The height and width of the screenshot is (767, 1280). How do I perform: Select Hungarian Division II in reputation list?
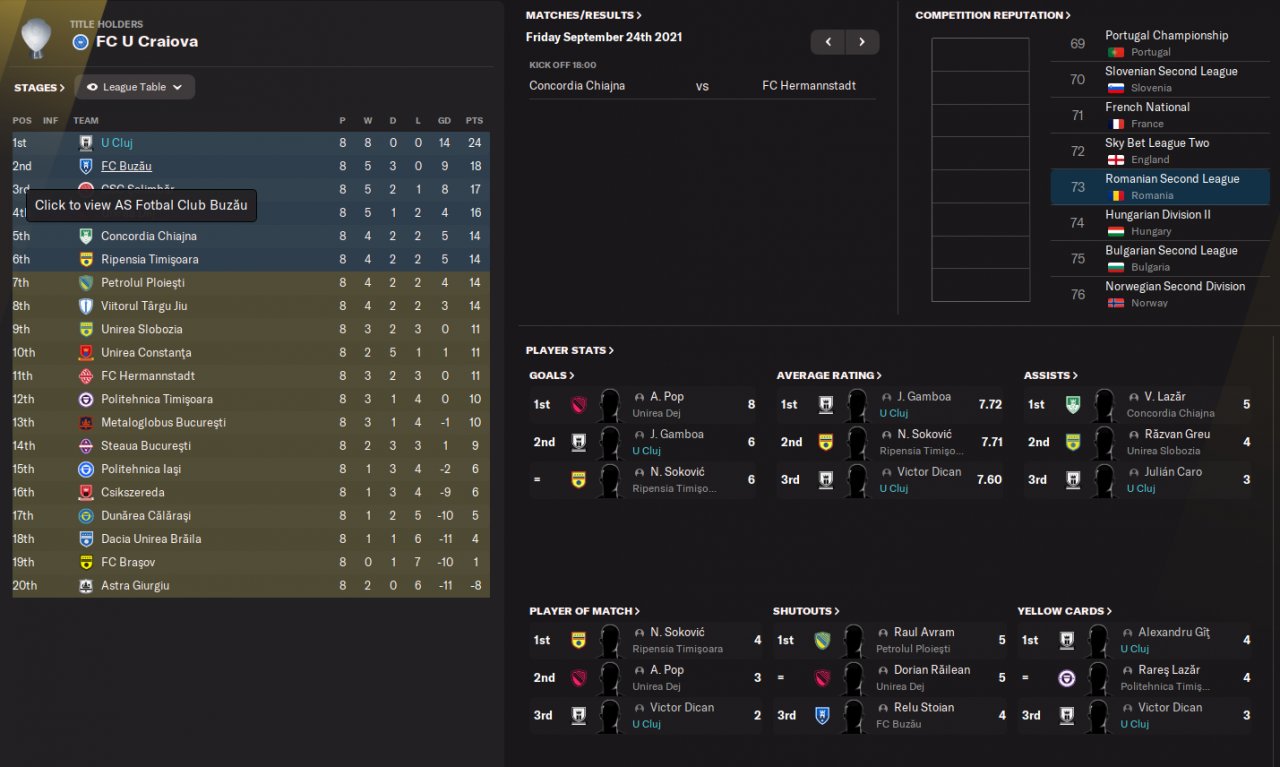(x=1160, y=223)
